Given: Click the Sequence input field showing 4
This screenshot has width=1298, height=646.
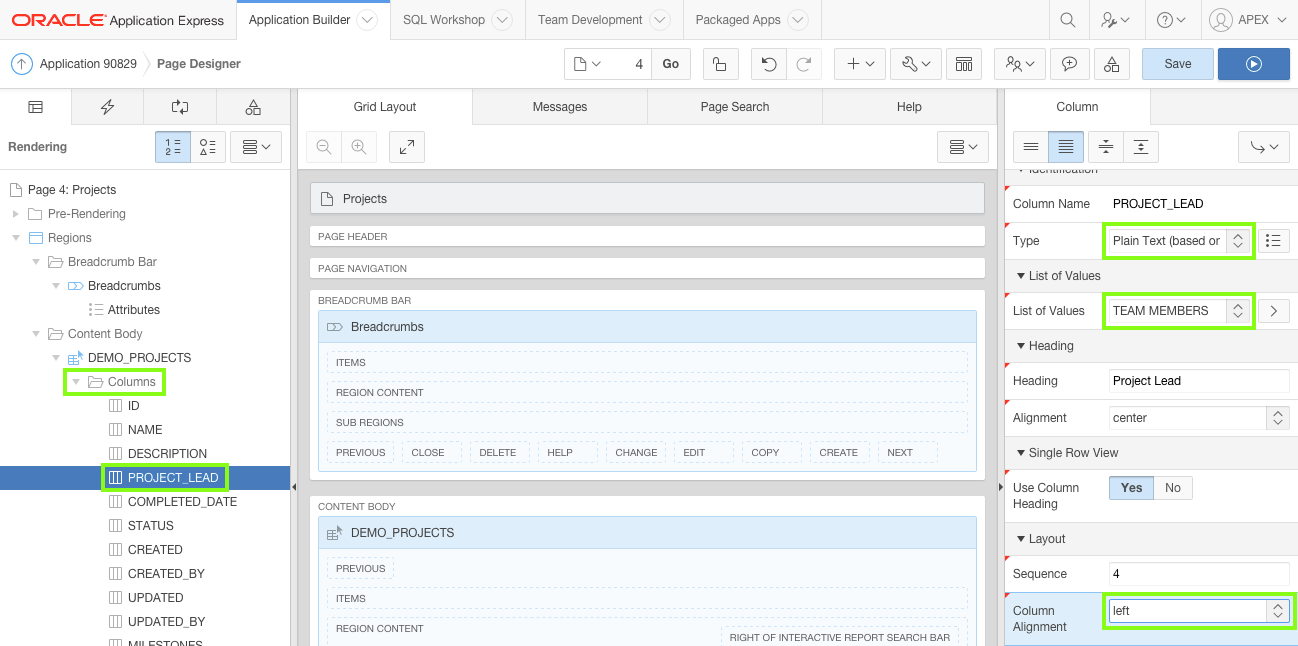Looking at the screenshot, I should tap(1197, 573).
